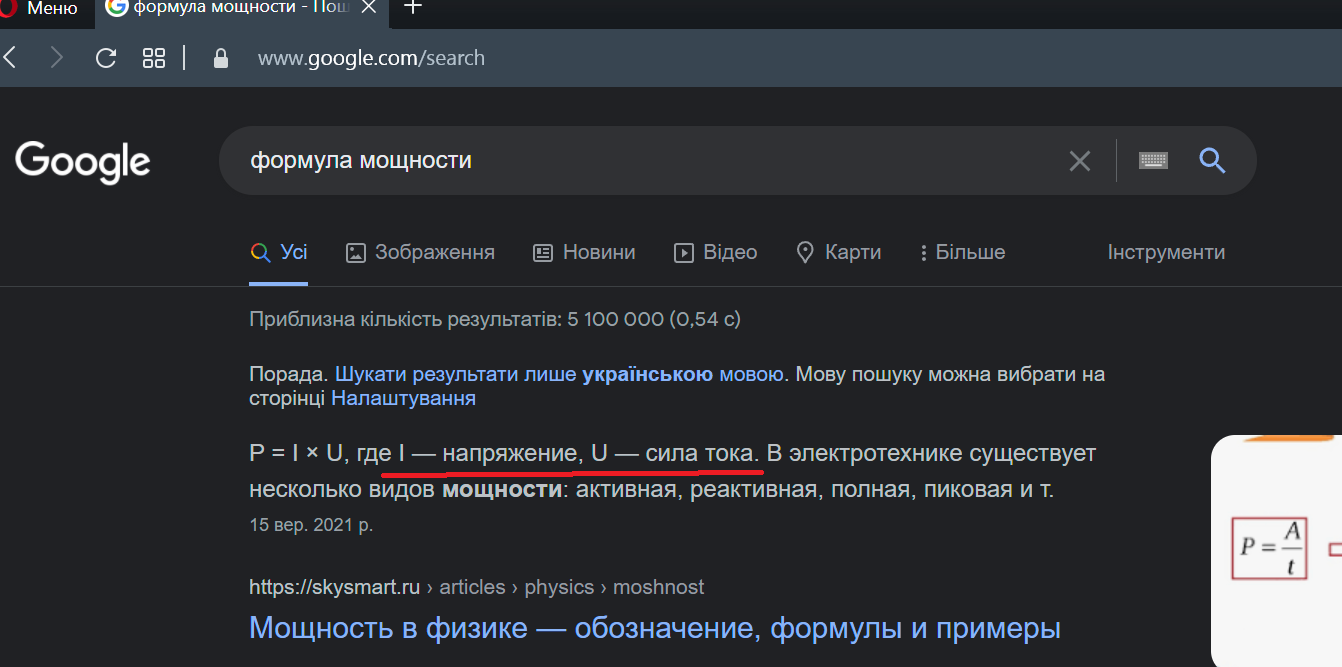Click 'Шукати результати лише українською мовою' link

[x=560, y=375]
